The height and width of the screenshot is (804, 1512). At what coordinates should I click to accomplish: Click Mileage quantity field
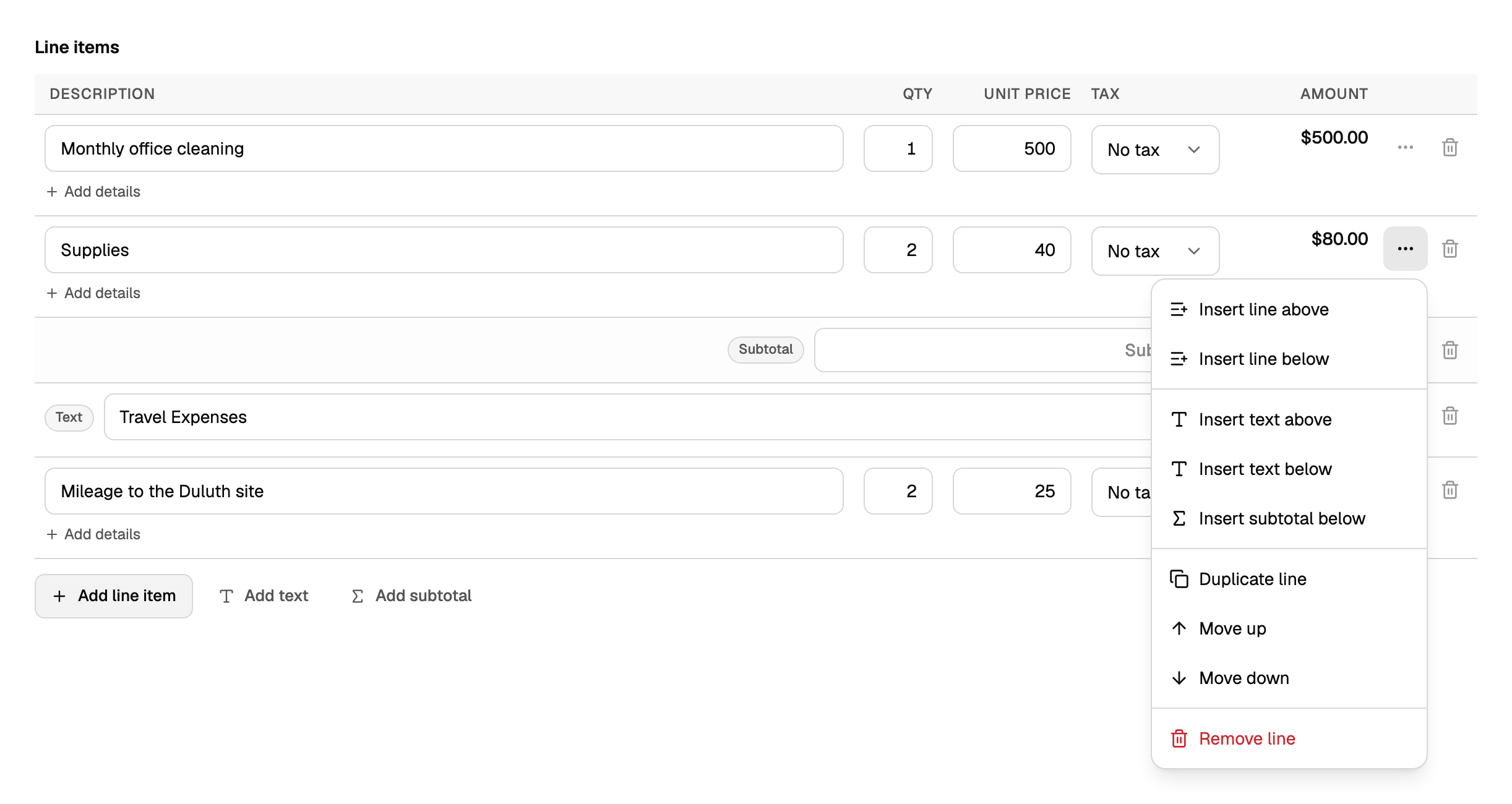(x=898, y=491)
